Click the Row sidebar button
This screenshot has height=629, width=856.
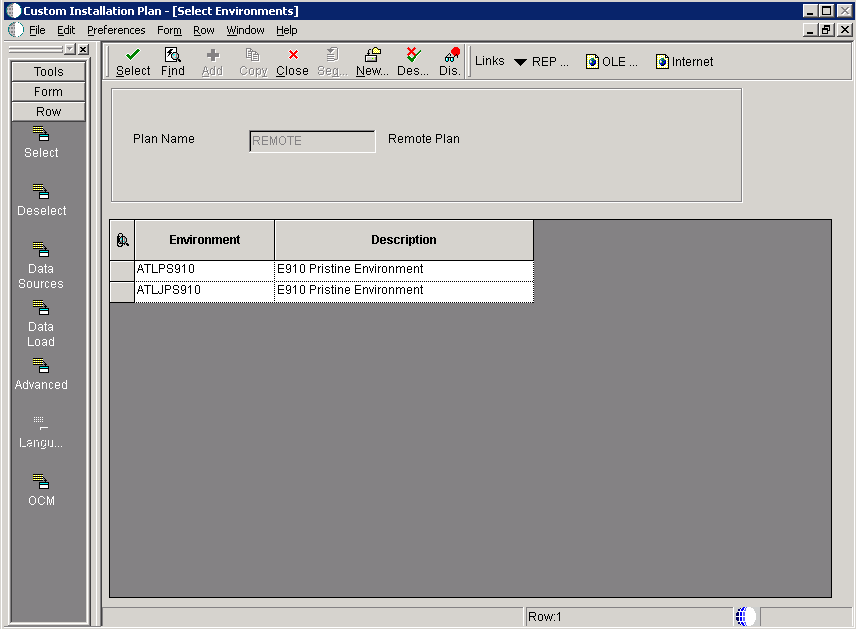(x=49, y=111)
